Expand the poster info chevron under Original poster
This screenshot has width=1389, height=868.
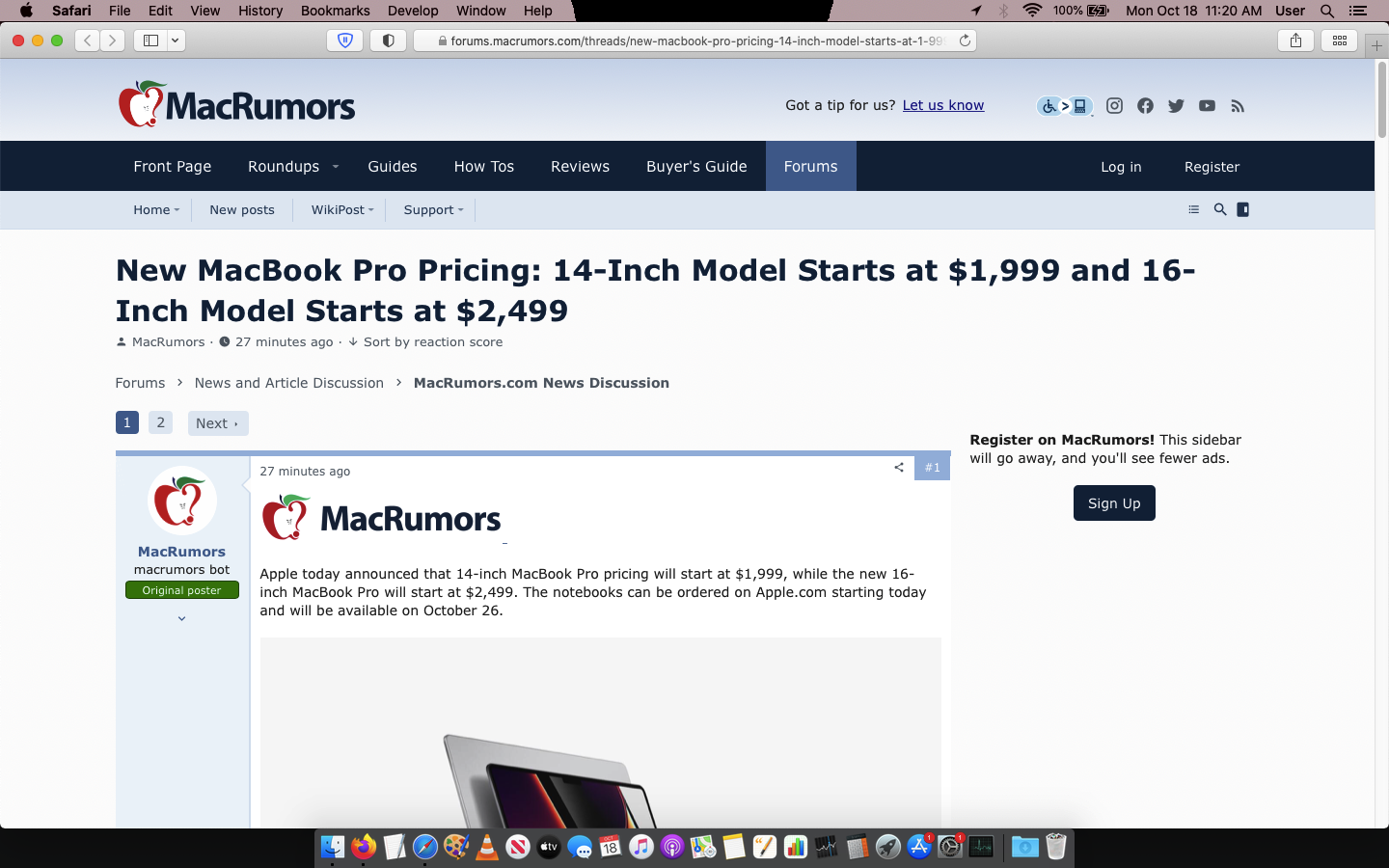(182, 618)
